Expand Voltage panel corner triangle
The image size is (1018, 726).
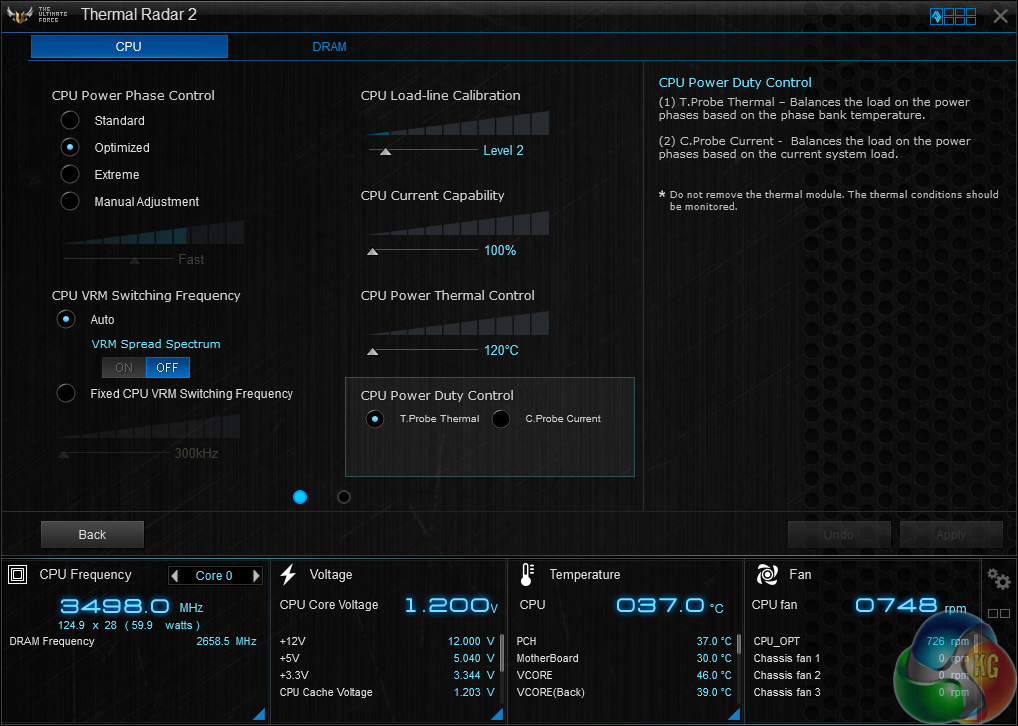point(497,714)
